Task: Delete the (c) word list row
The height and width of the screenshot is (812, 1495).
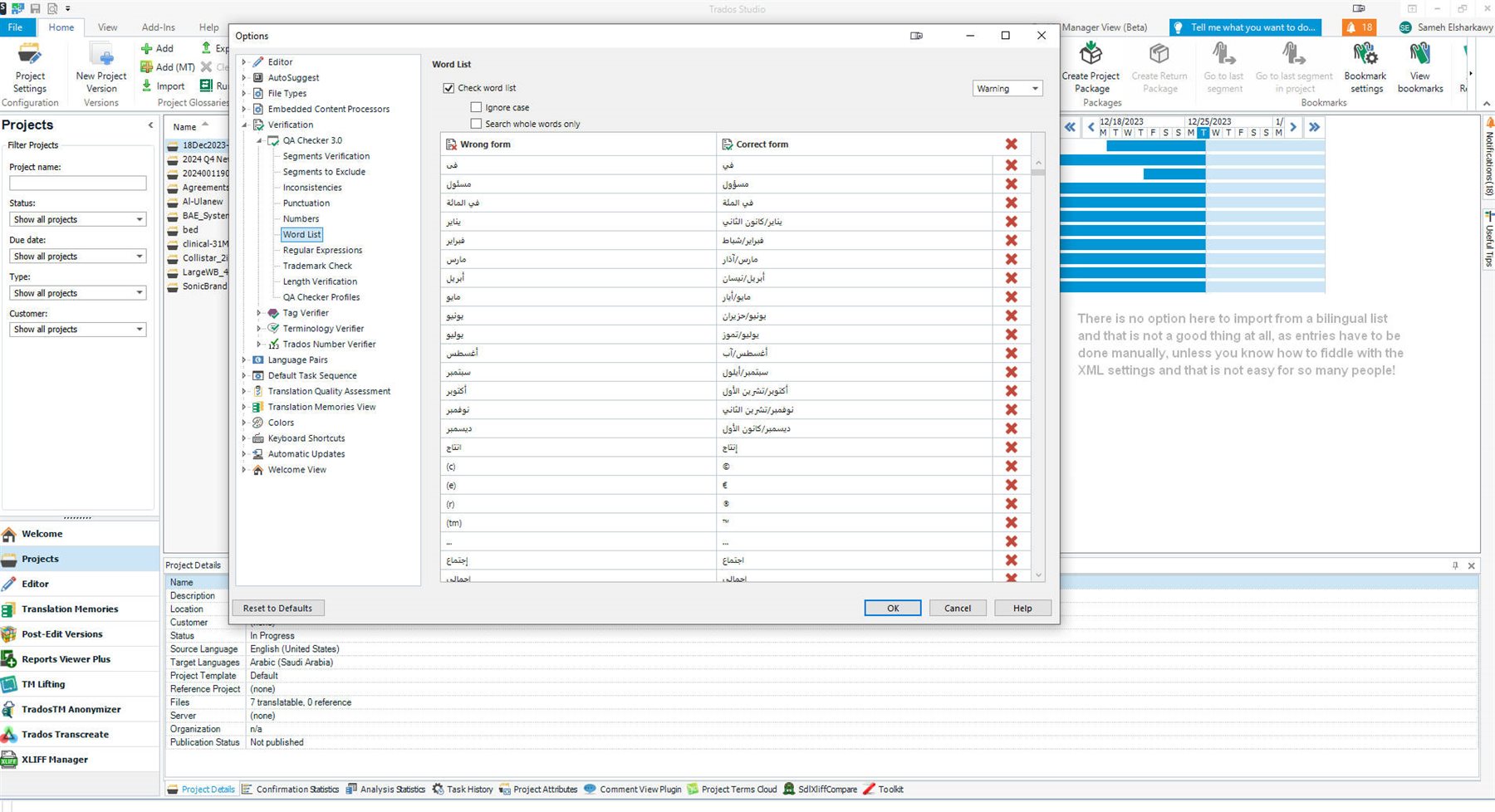Action: [x=1011, y=467]
